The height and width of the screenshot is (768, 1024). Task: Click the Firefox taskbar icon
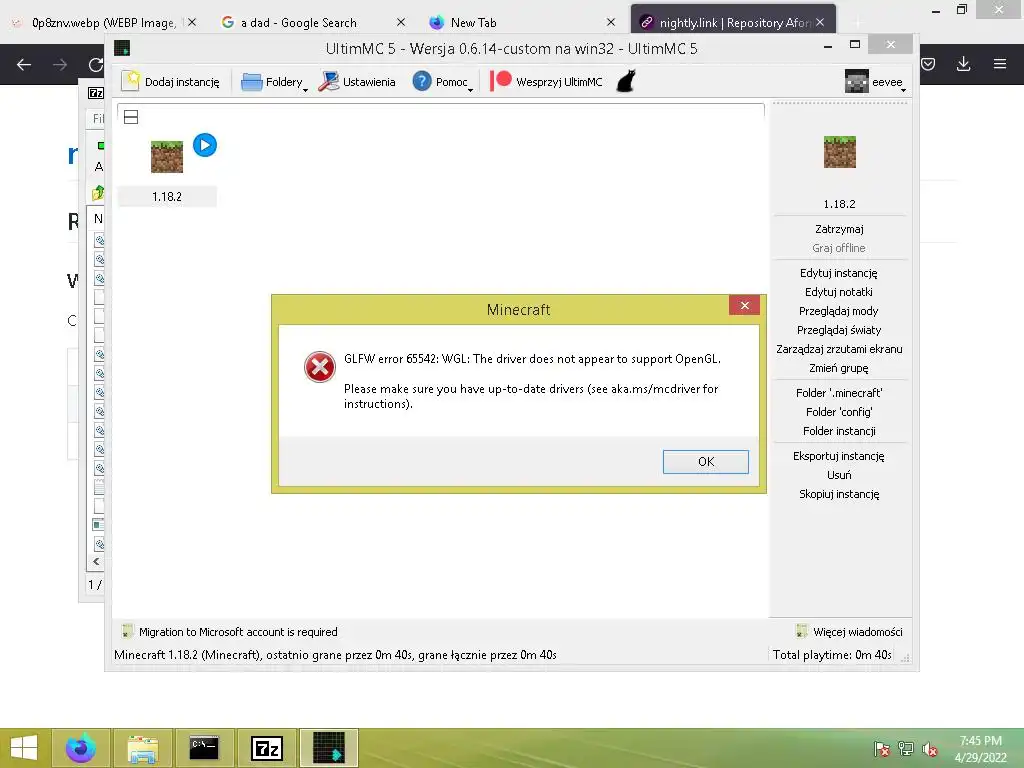coord(81,748)
